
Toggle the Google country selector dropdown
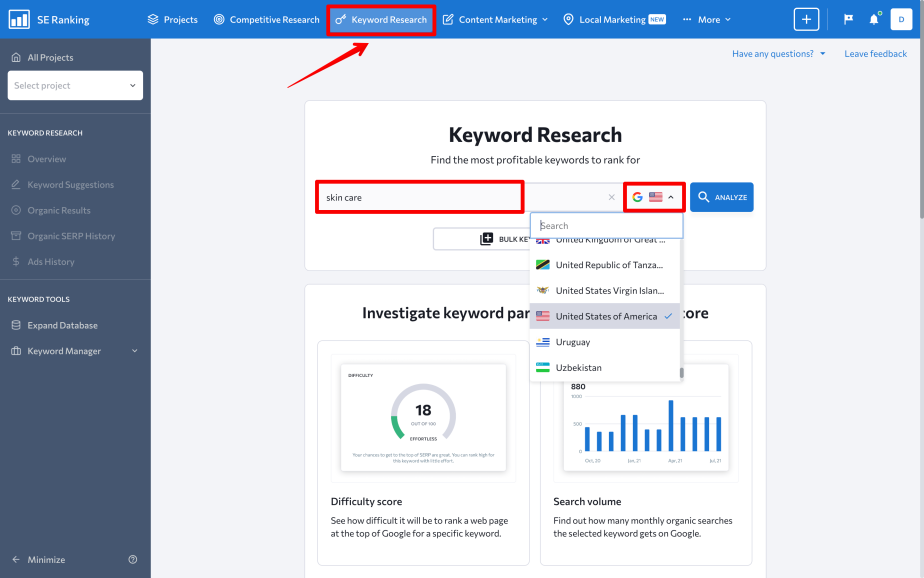(654, 197)
